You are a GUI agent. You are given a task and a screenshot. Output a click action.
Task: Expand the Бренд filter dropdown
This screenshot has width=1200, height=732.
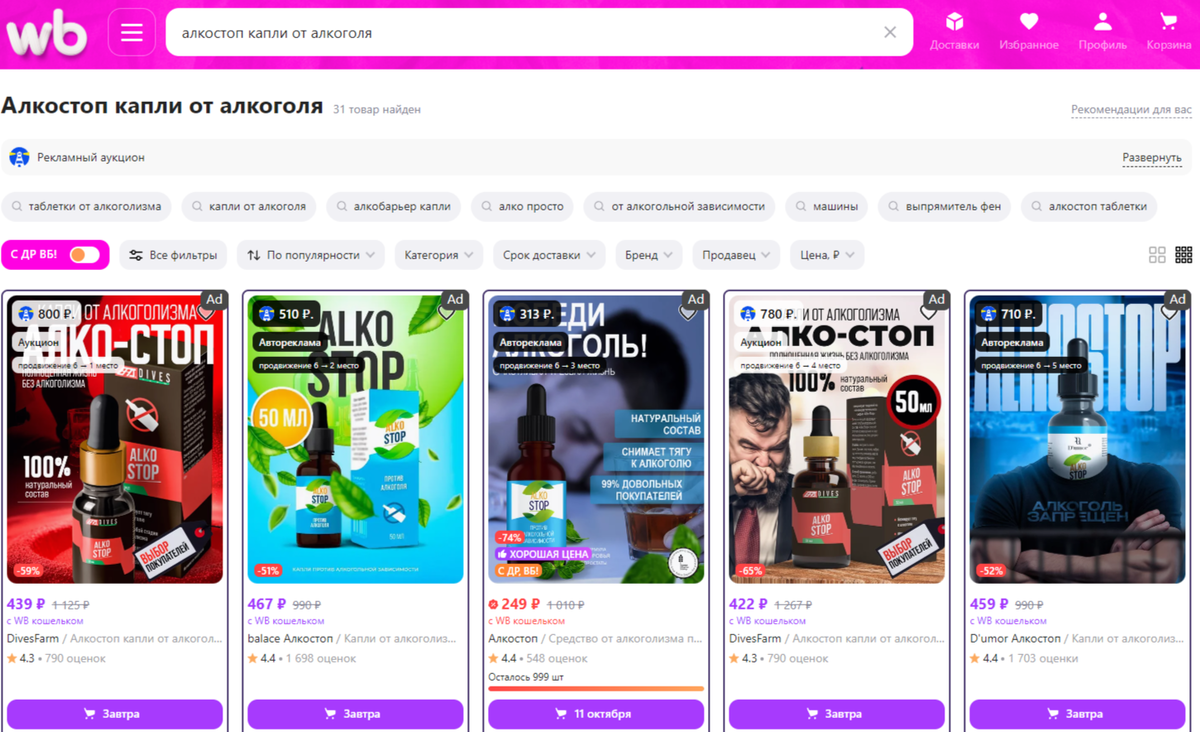649,255
